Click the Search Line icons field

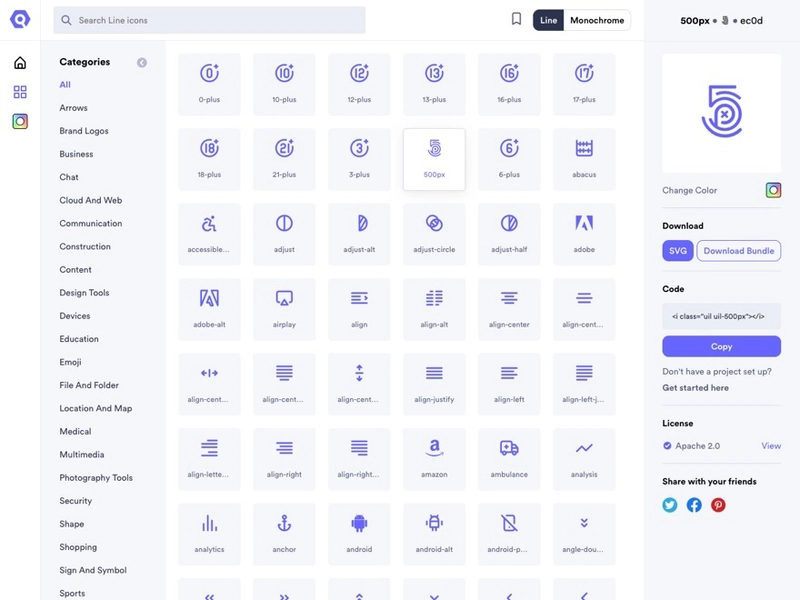209,20
